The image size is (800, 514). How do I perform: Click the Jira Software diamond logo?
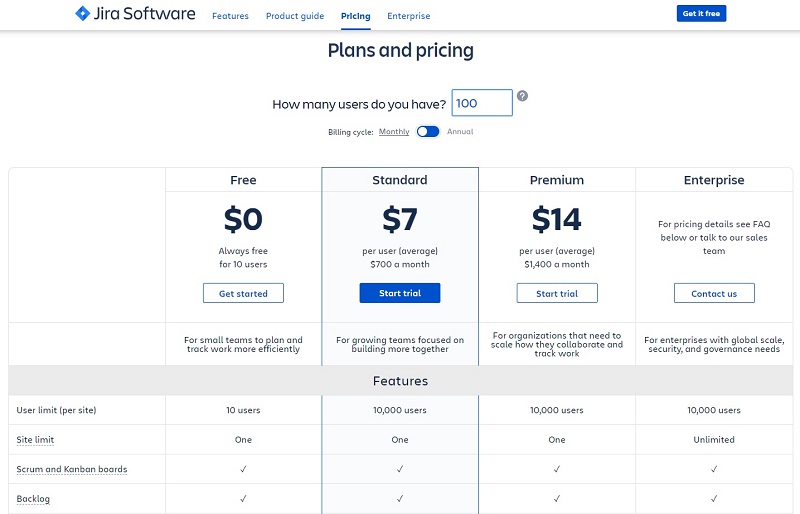[82, 13]
